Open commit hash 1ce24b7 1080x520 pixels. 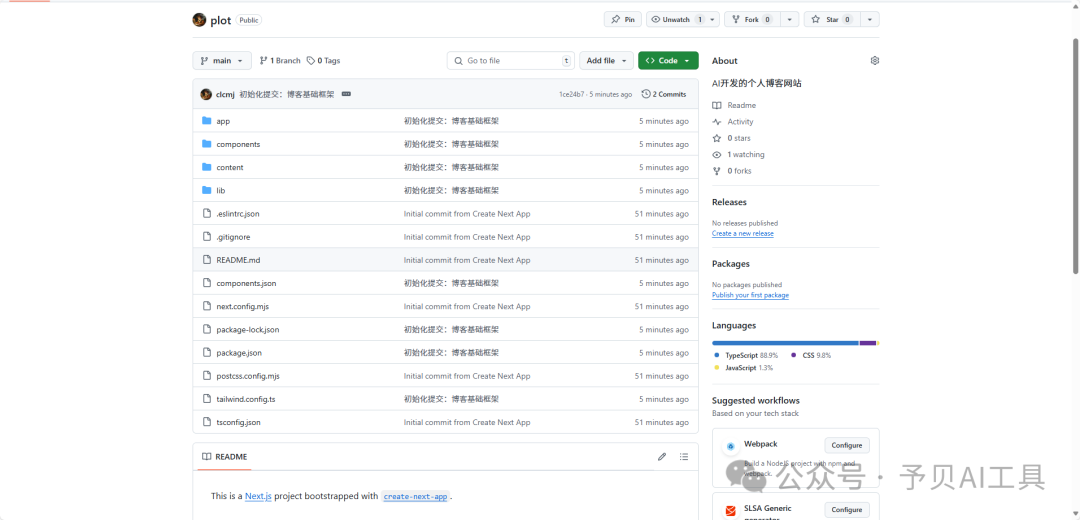pos(572,94)
